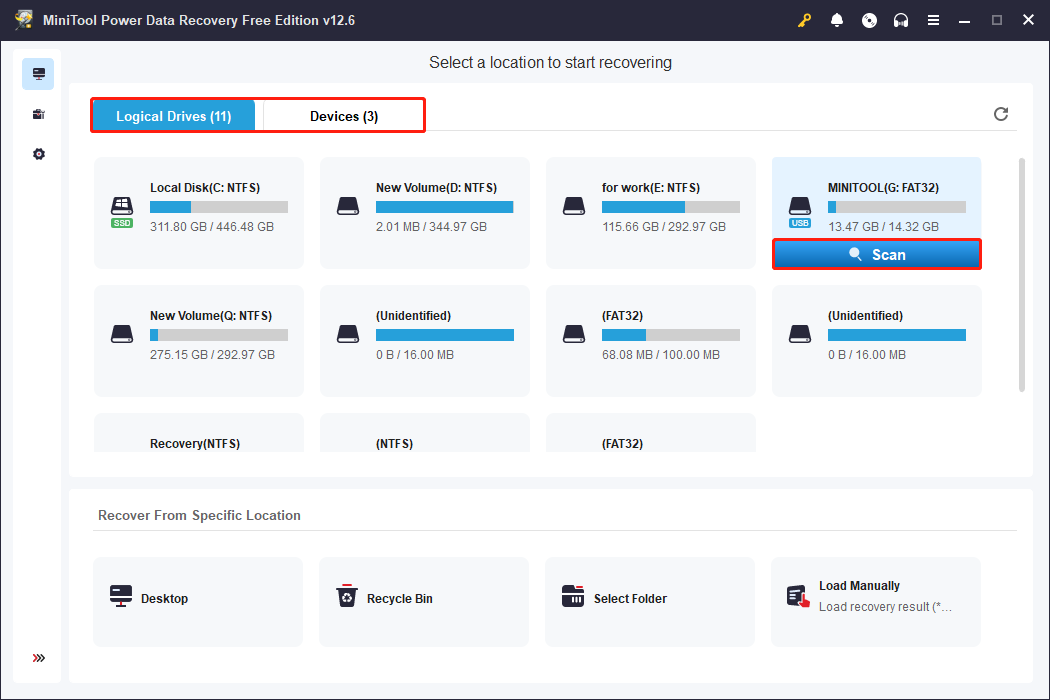Open the Utilities toolbox sidebar icon
Screen dimensions: 1050x700
pos(38,114)
